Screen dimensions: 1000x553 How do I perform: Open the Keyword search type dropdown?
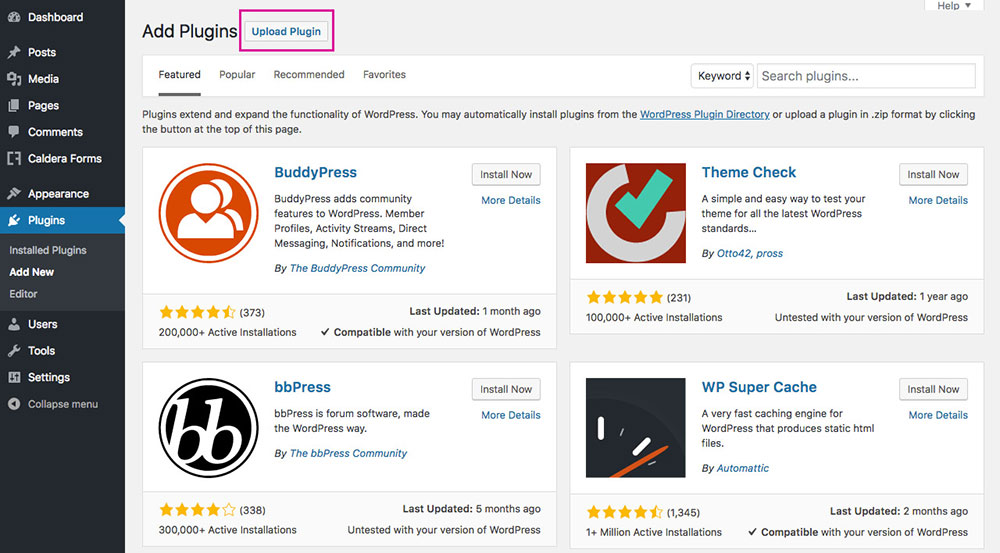coord(722,76)
